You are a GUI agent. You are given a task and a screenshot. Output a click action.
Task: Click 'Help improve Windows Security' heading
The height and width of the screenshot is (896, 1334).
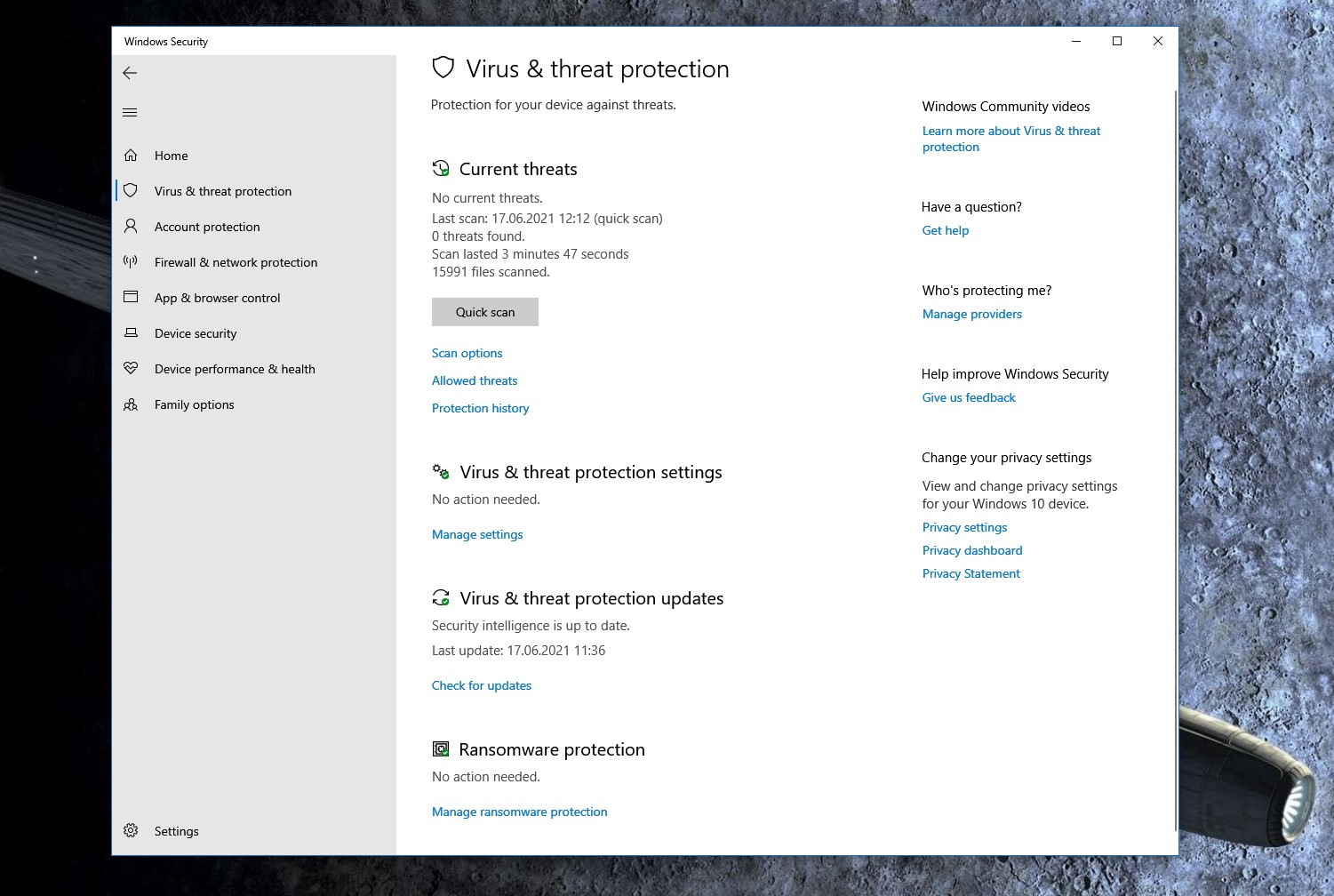[1015, 374]
